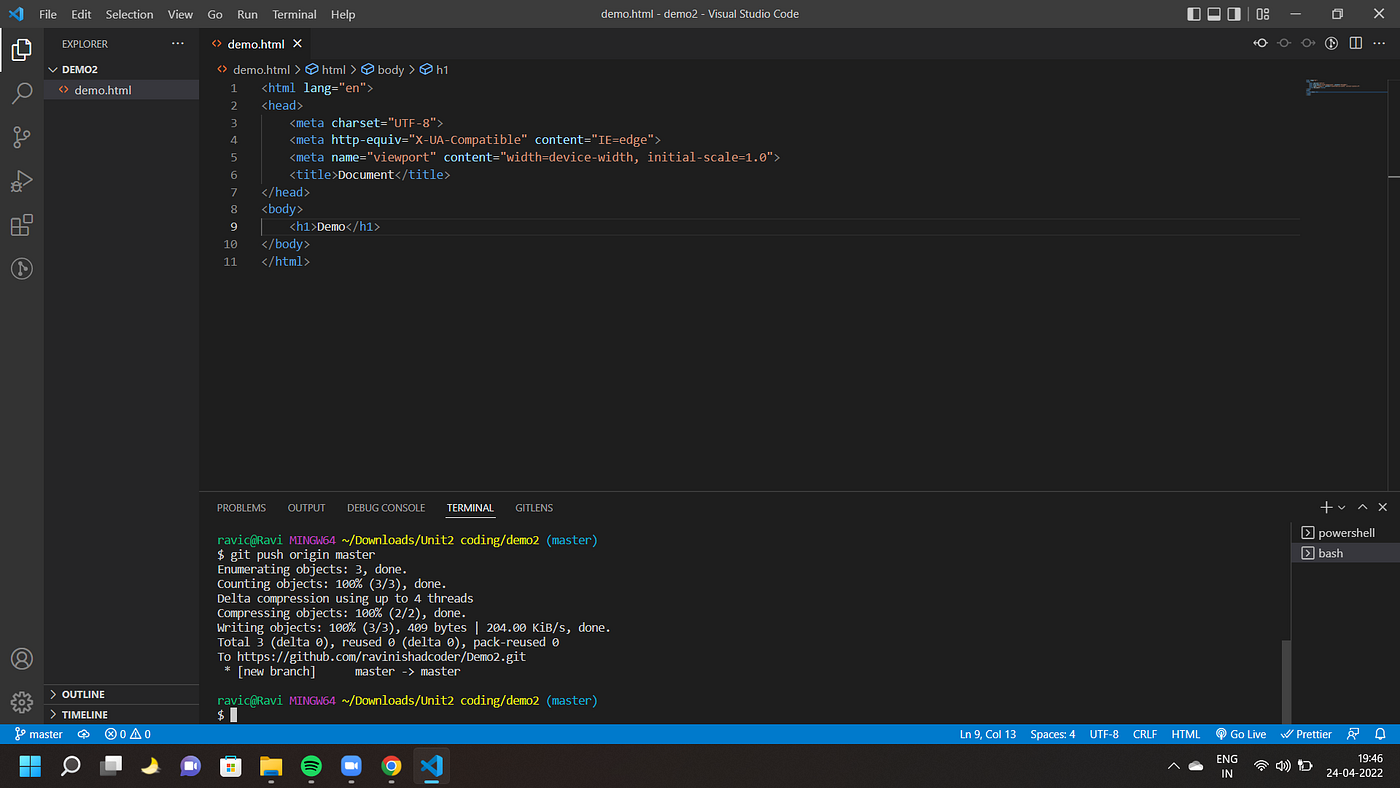Click Prettier in the status bar
The height and width of the screenshot is (788, 1400).
pos(1306,734)
